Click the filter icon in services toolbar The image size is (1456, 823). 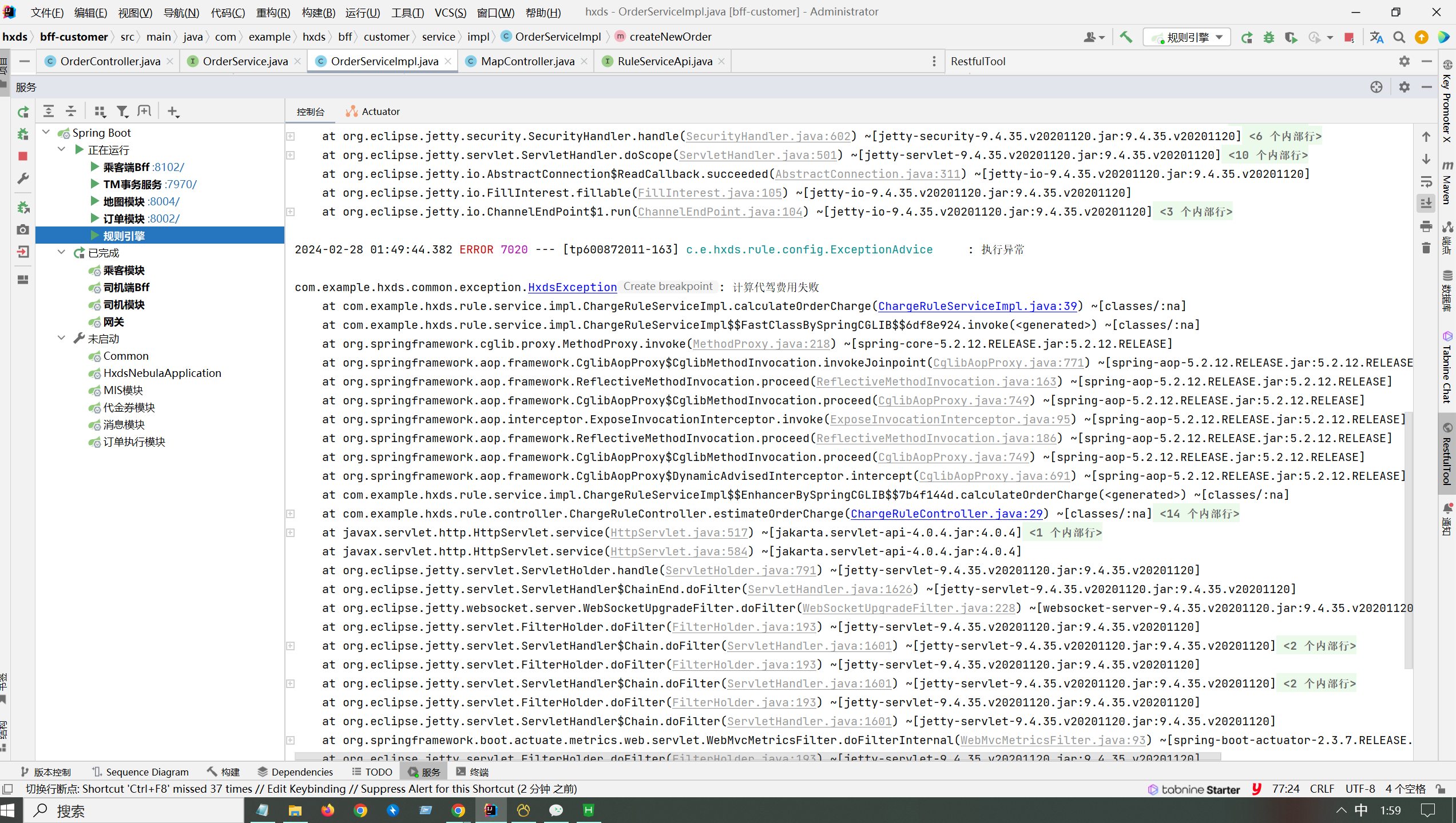[122, 112]
